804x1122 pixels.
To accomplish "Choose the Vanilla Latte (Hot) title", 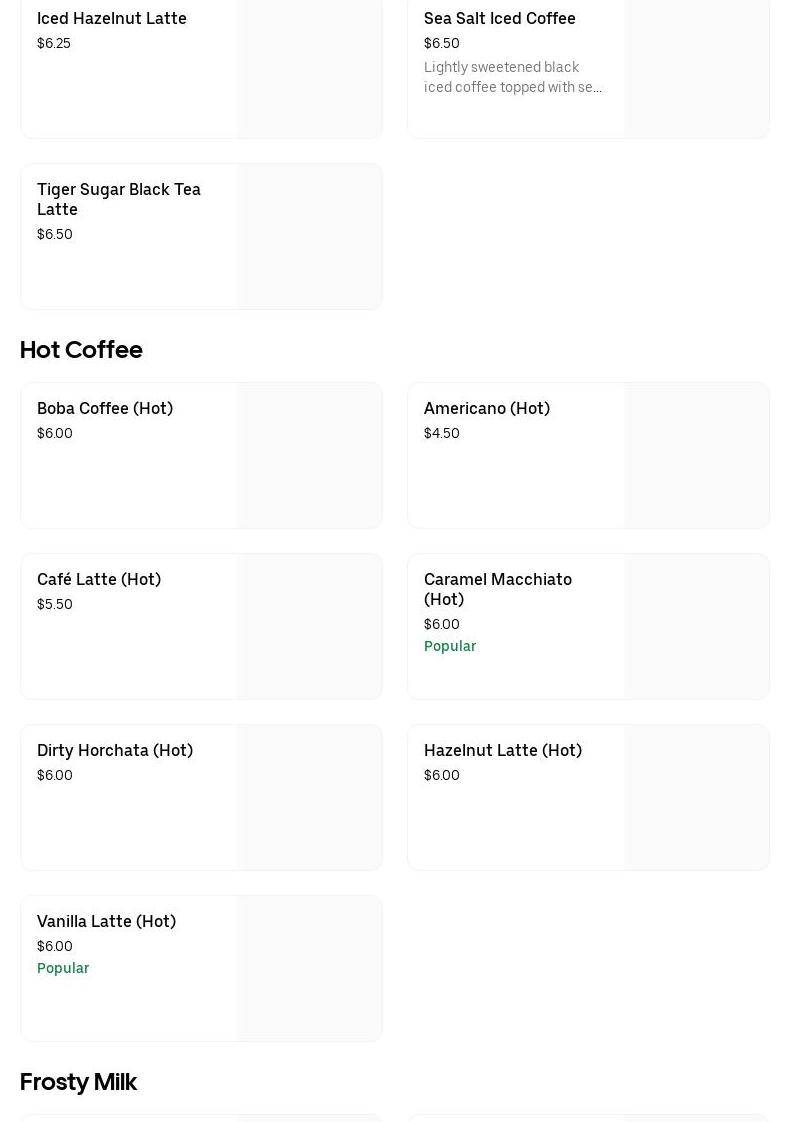I will [x=106, y=922].
